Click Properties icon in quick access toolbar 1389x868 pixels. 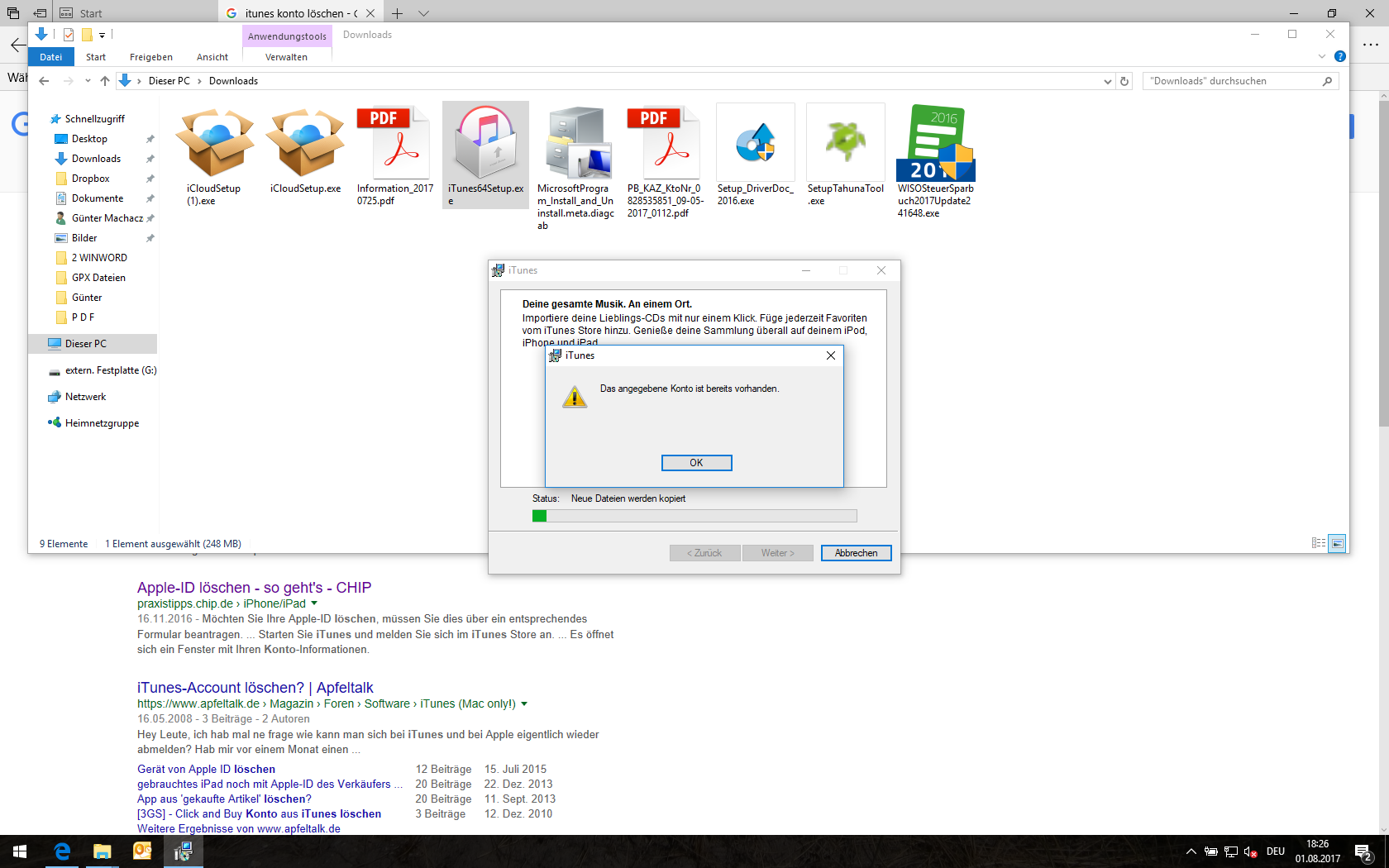[x=69, y=35]
